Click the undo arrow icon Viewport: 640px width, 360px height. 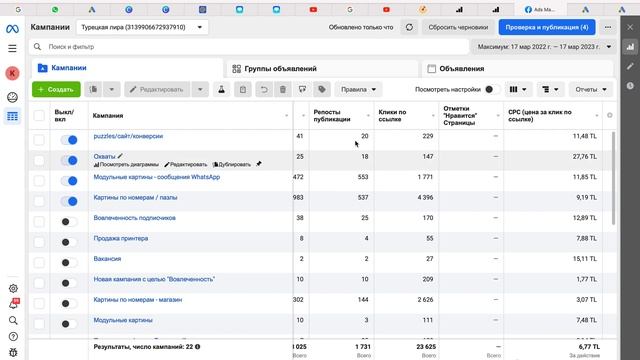coord(264,89)
